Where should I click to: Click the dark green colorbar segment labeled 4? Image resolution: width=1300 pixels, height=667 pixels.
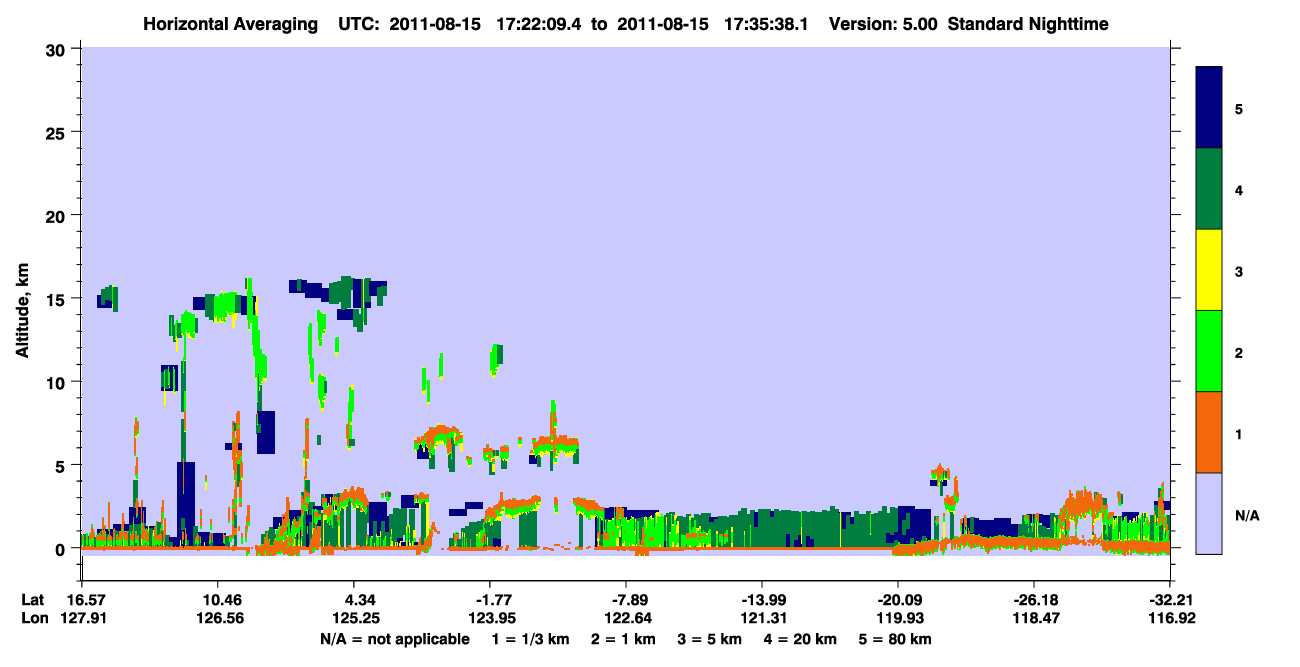coord(1209,189)
